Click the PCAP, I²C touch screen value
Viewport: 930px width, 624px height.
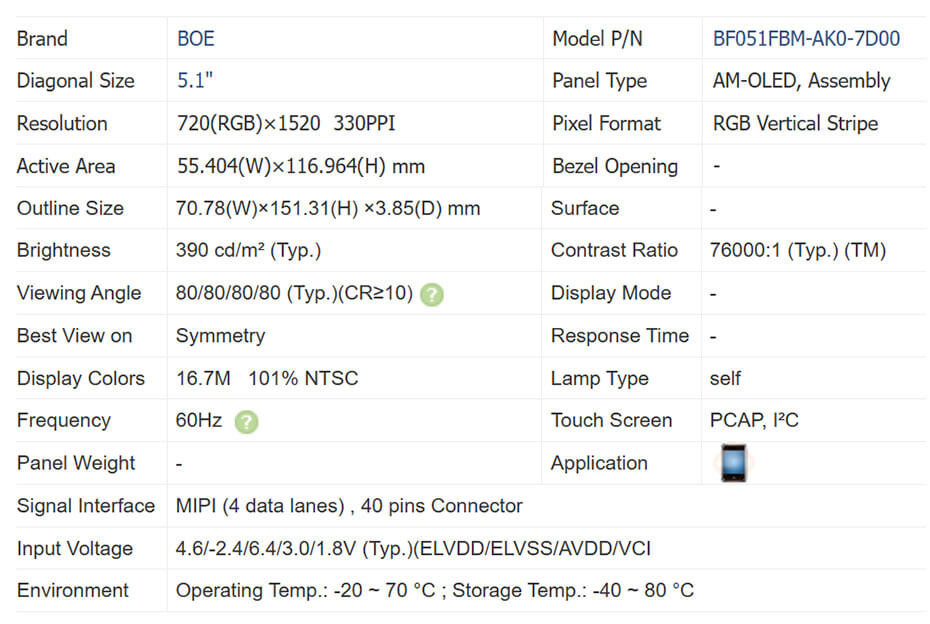[754, 420]
